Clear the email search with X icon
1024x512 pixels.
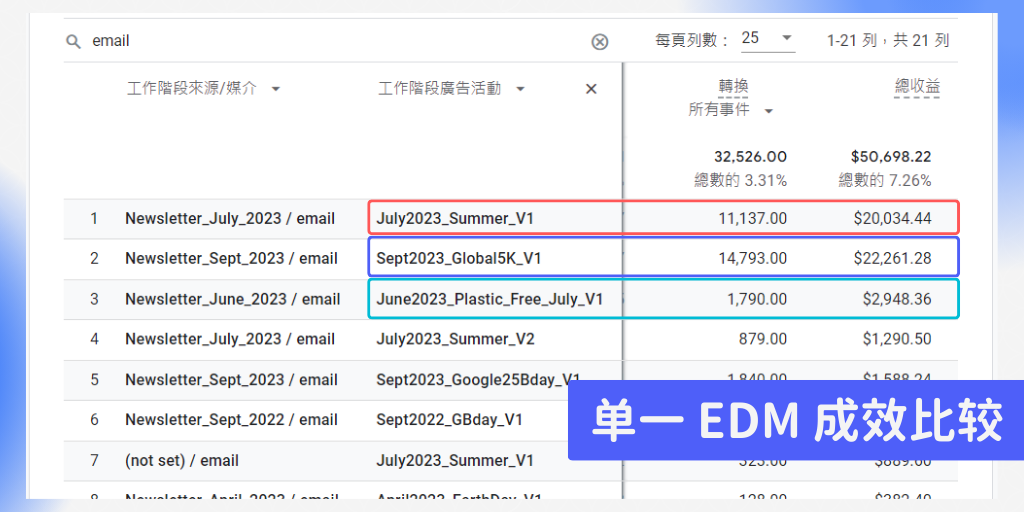coord(599,41)
